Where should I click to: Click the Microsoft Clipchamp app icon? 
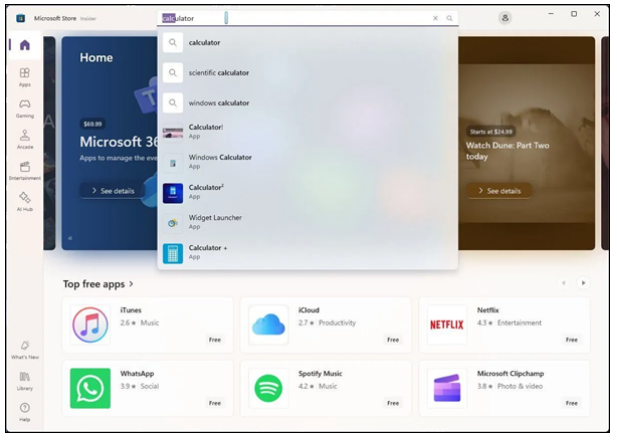447,388
